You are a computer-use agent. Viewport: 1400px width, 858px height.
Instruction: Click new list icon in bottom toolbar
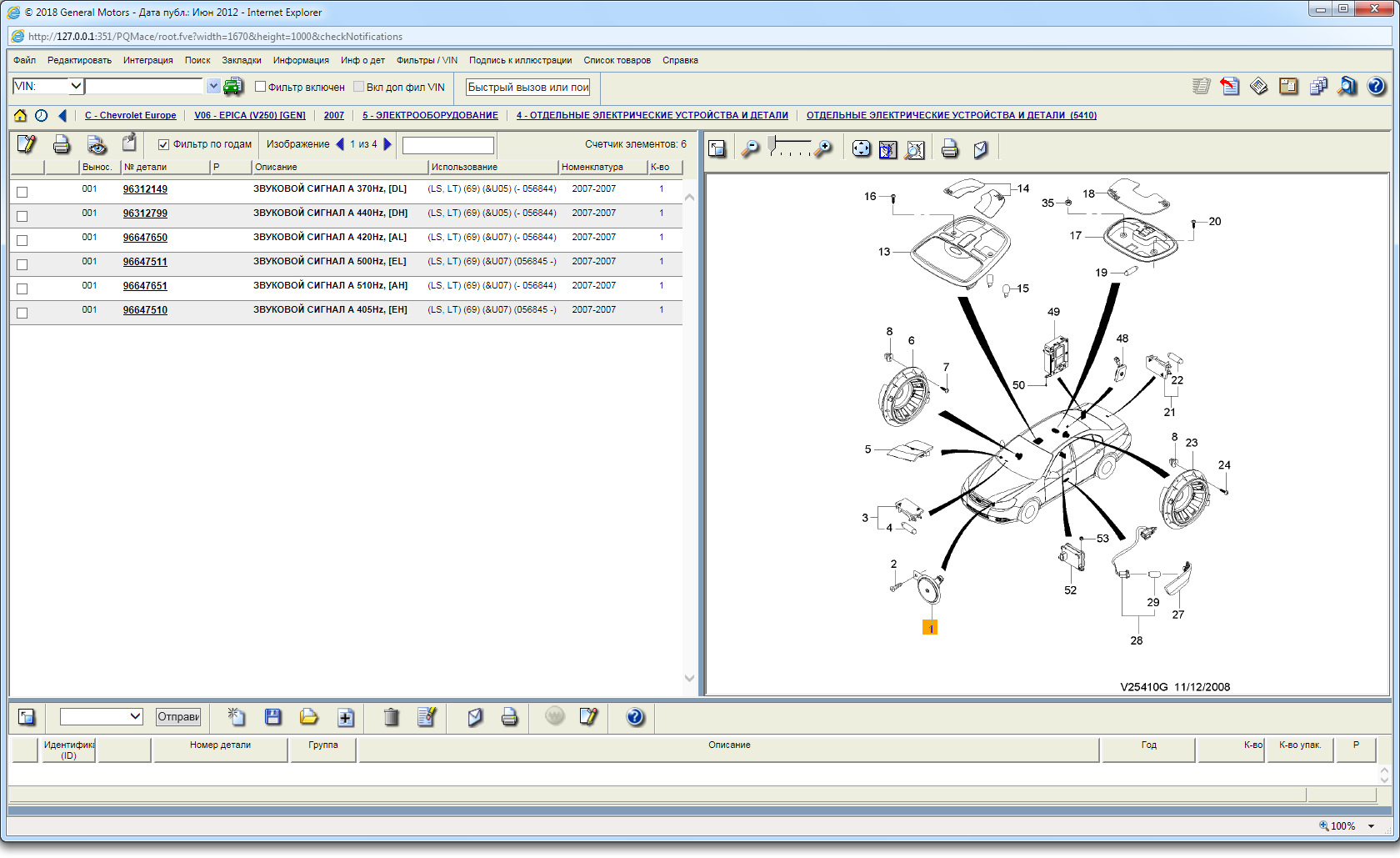coord(236,716)
